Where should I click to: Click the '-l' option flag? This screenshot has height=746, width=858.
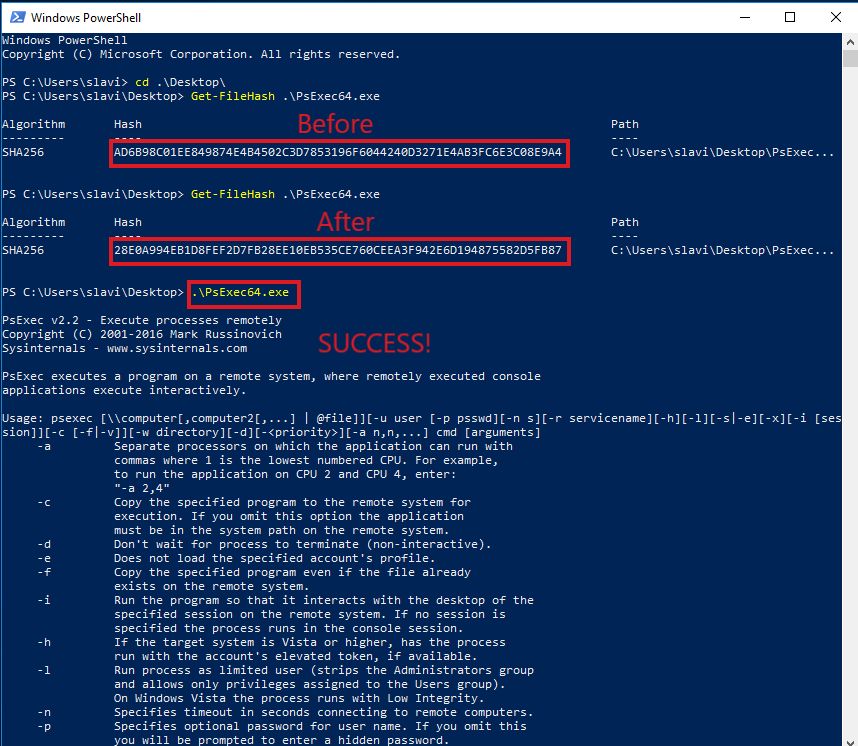[44, 670]
